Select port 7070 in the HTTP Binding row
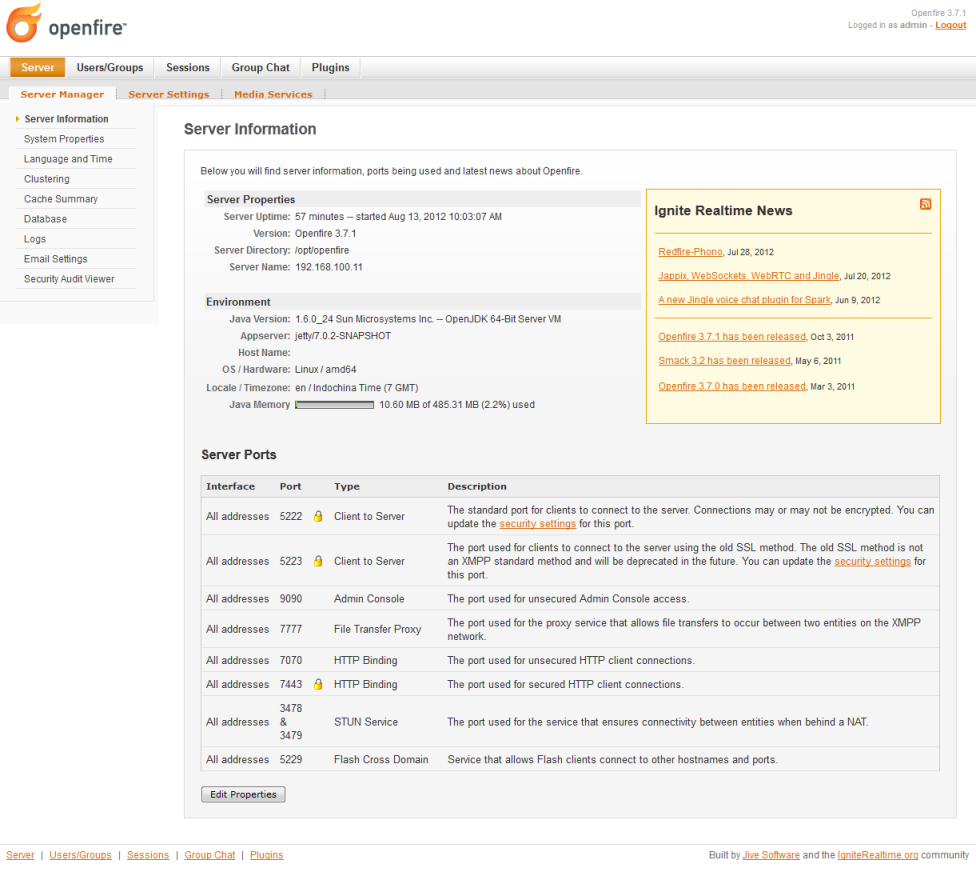This screenshot has height=870, width=976. coord(291,660)
